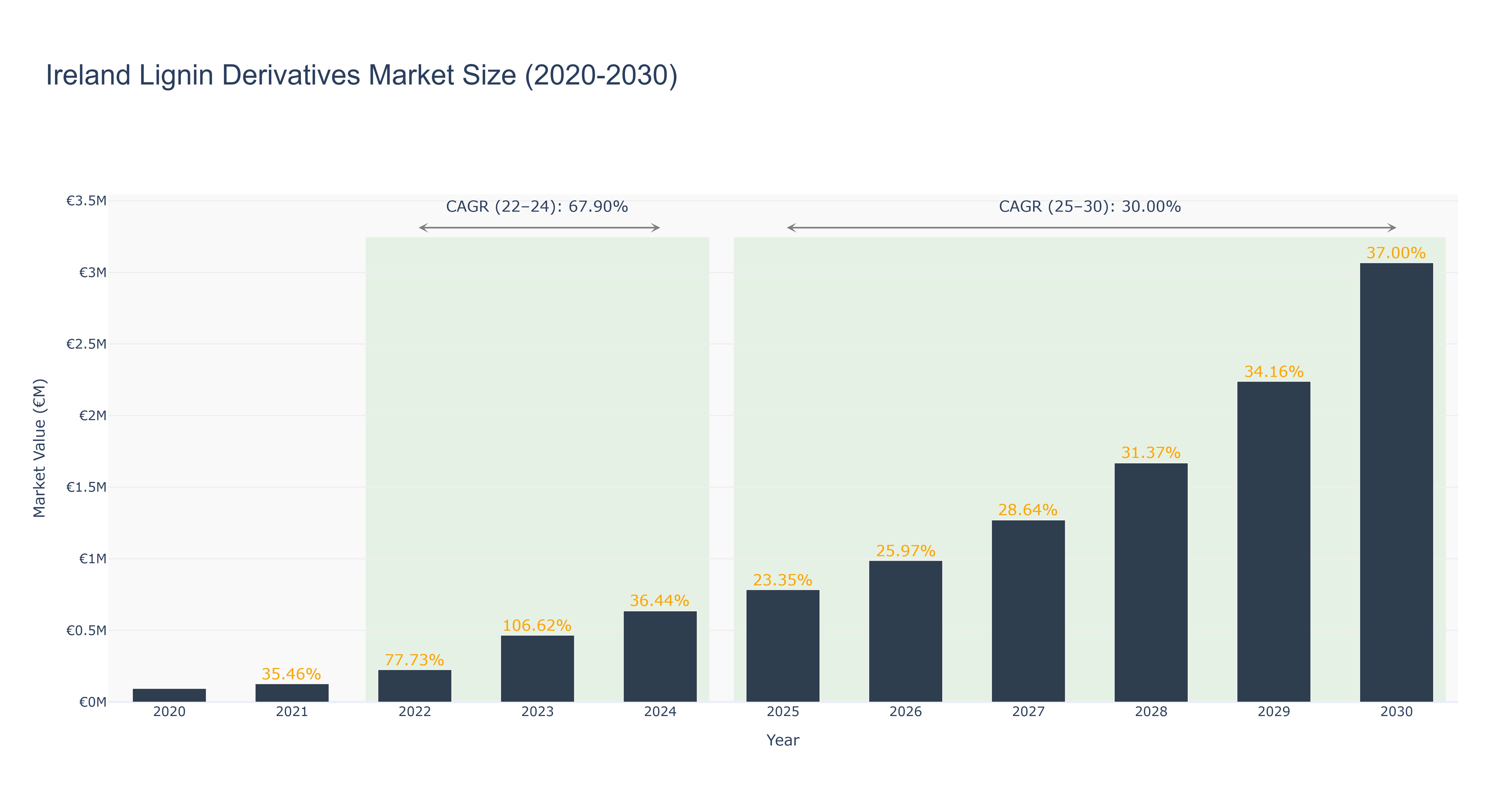Click the 25.97% growth label

(x=906, y=551)
